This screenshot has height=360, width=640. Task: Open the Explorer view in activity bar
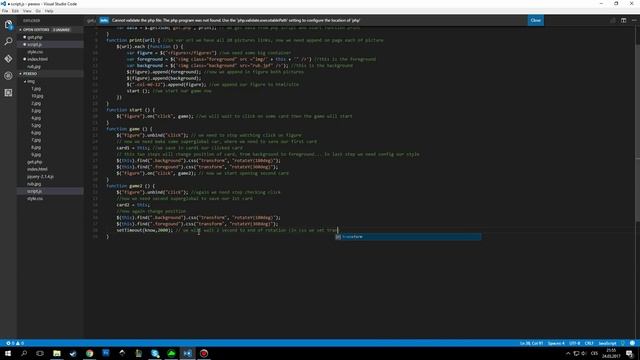click(x=8, y=25)
